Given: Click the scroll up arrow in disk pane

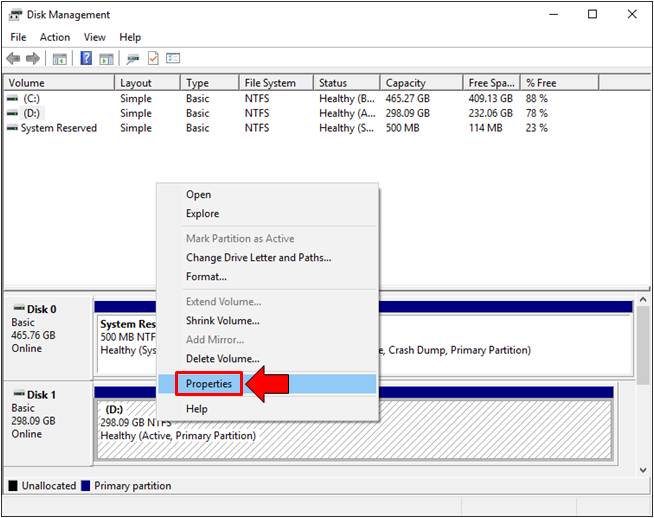Looking at the screenshot, I should point(643,299).
